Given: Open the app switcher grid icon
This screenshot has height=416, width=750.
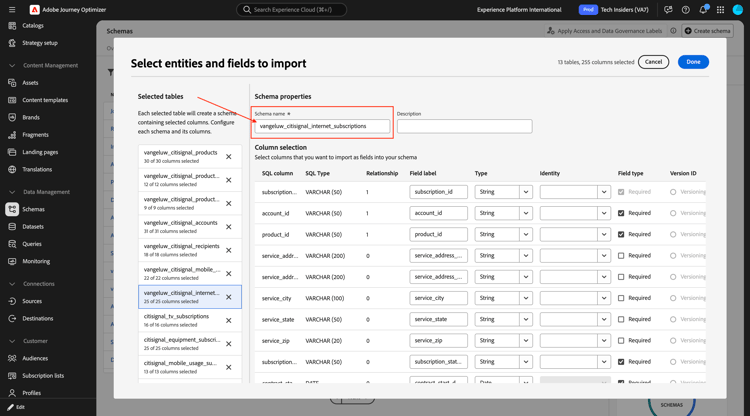Looking at the screenshot, I should pyautogui.click(x=720, y=10).
